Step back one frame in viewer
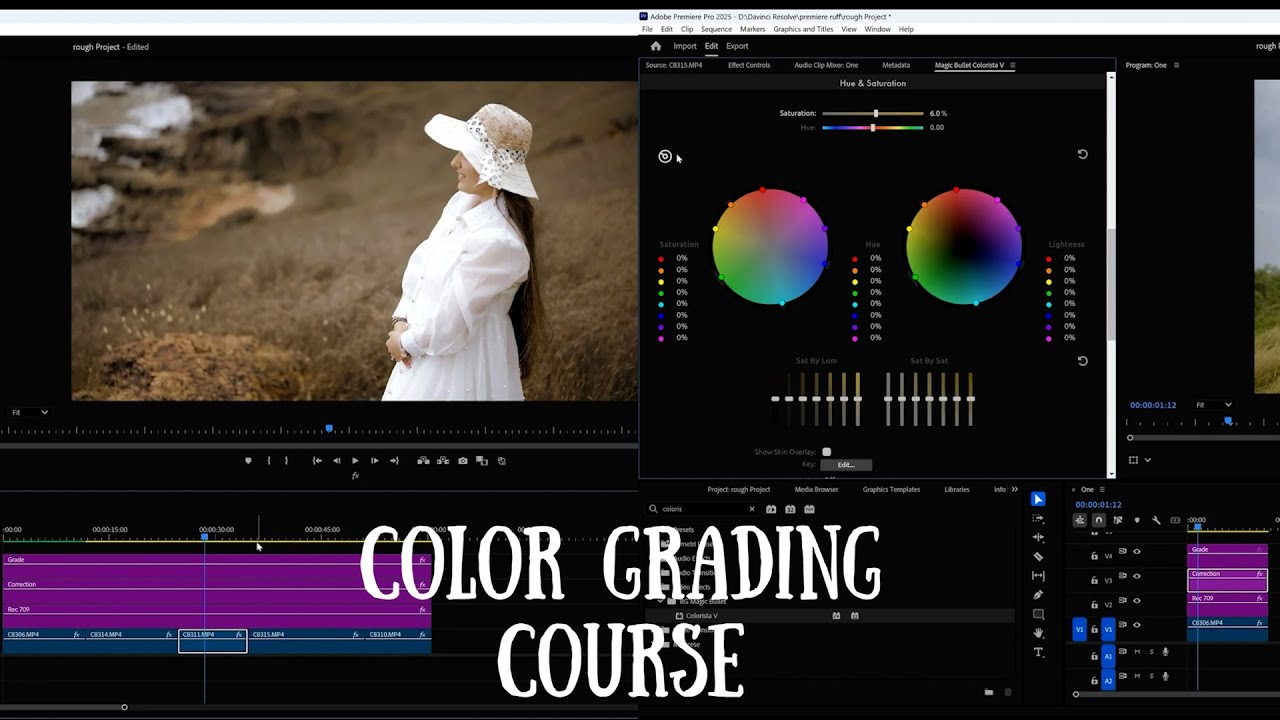The width and height of the screenshot is (1280, 720). pyautogui.click(x=336, y=461)
